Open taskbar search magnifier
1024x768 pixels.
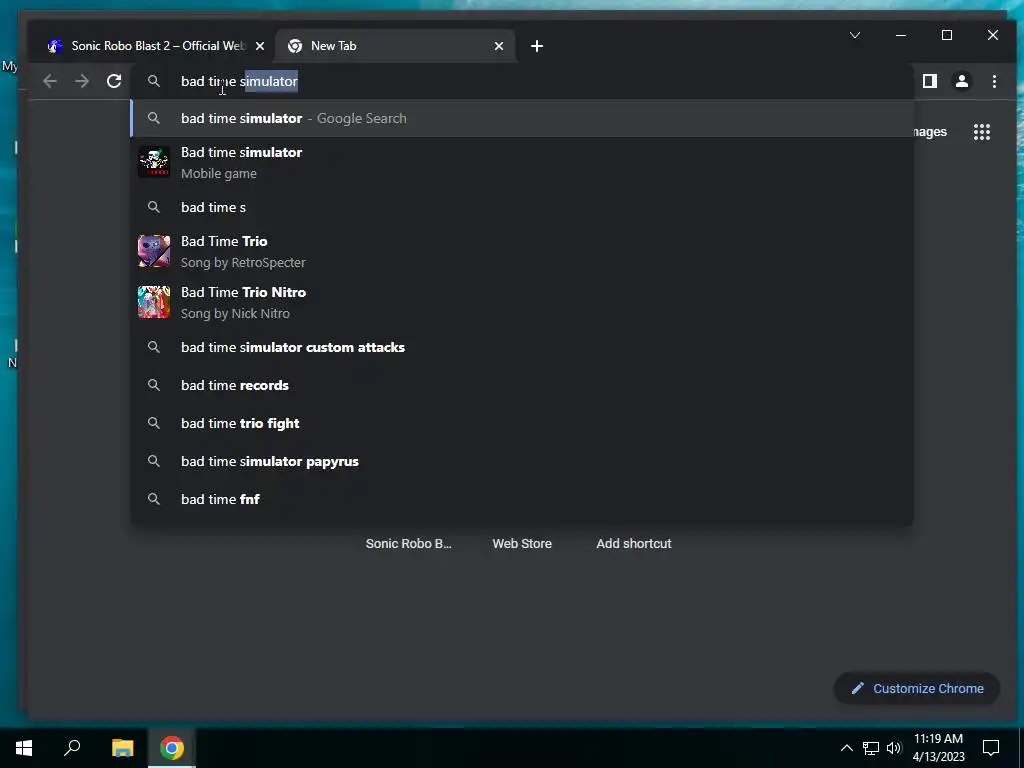tap(72, 748)
